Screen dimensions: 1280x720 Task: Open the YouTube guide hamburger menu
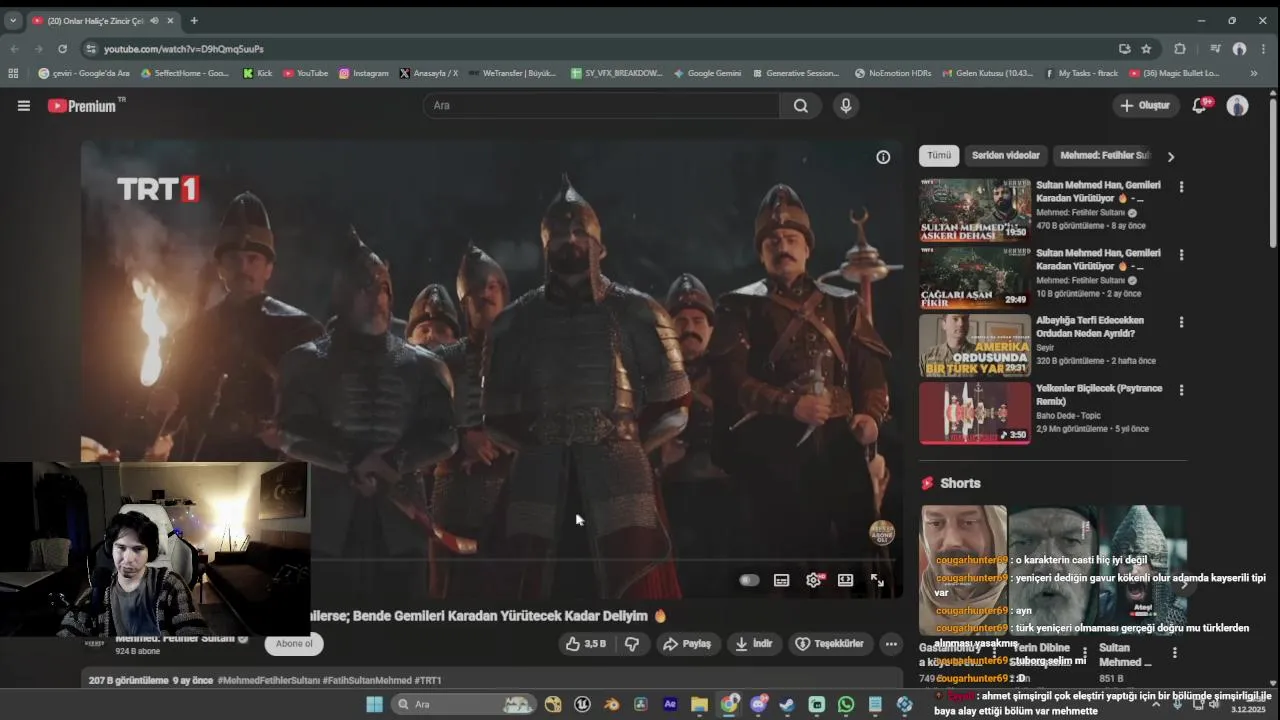click(24, 106)
